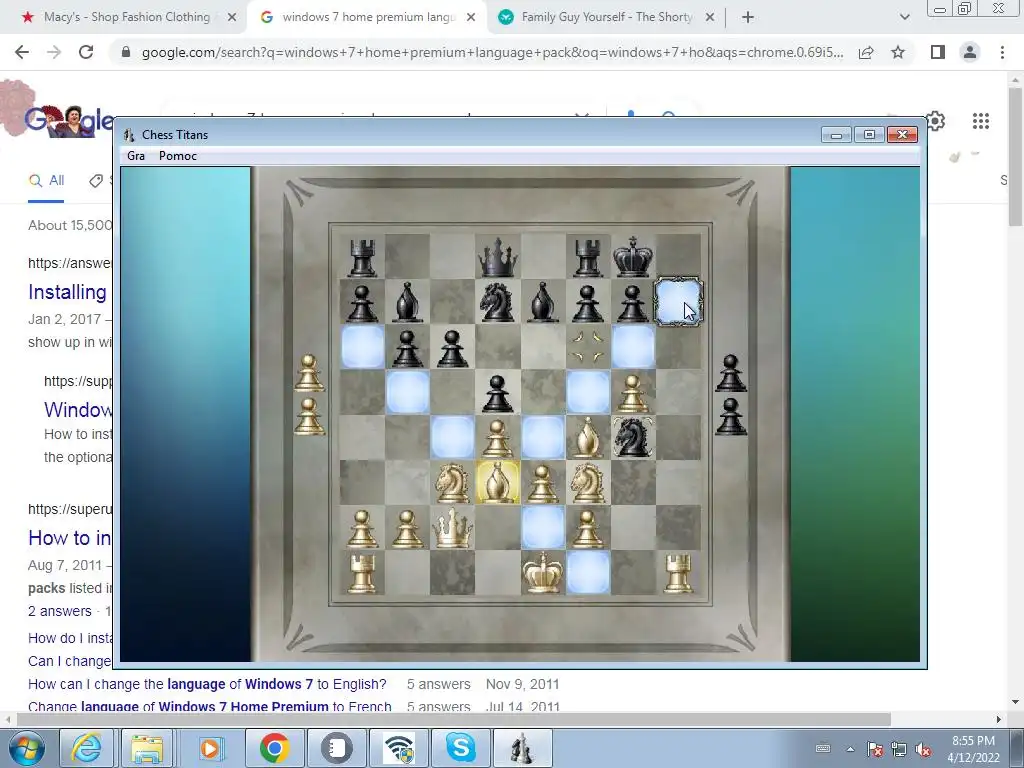Image resolution: width=1024 pixels, height=768 pixels.
Task: Click the Chrome address bar URL
Action: [492, 52]
